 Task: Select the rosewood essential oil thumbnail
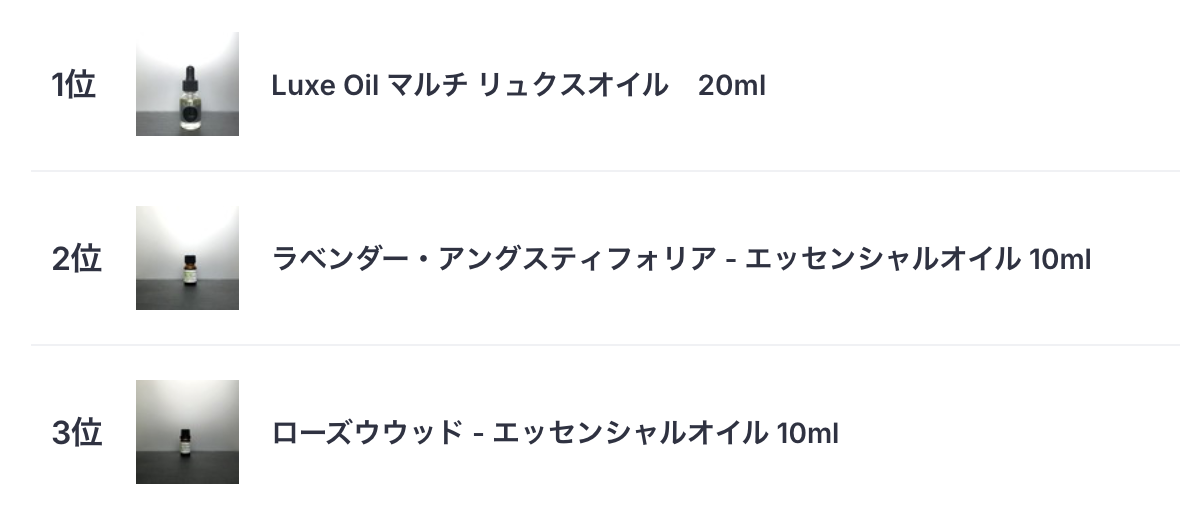tap(187, 431)
